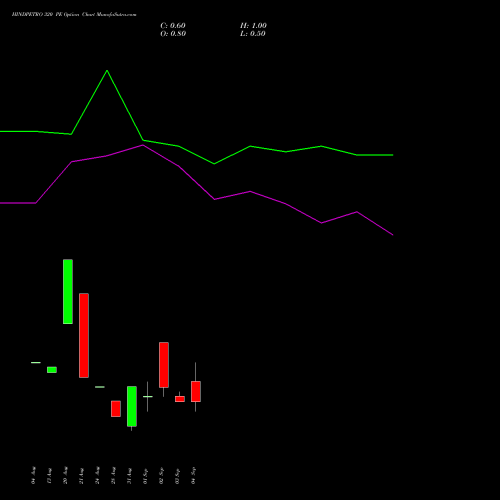The image size is (500, 500).
Task: Select the tall green candle for 20 Aug
Action: (x=68, y=291)
